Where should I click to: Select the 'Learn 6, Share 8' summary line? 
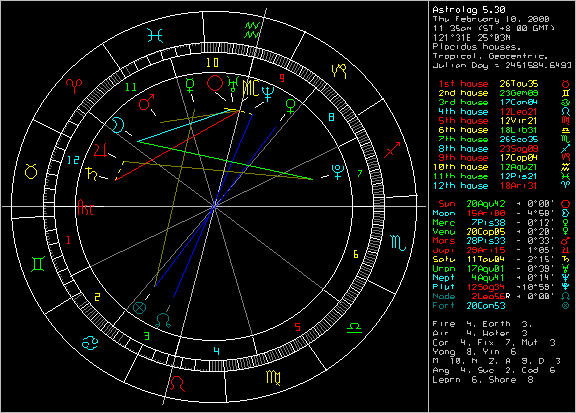tap(483, 380)
